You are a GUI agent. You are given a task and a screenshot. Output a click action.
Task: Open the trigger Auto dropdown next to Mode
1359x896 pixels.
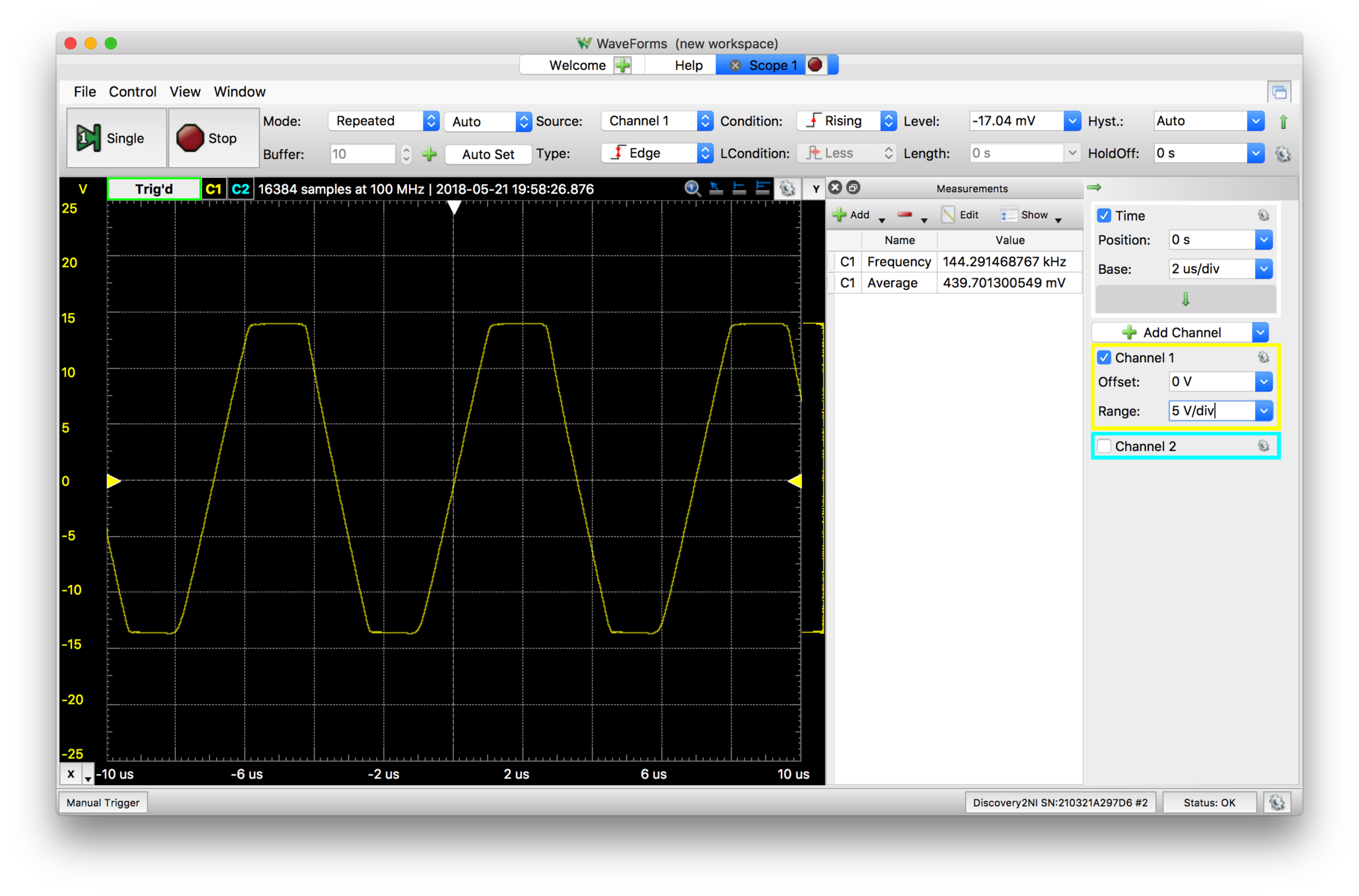click(488, 122)
